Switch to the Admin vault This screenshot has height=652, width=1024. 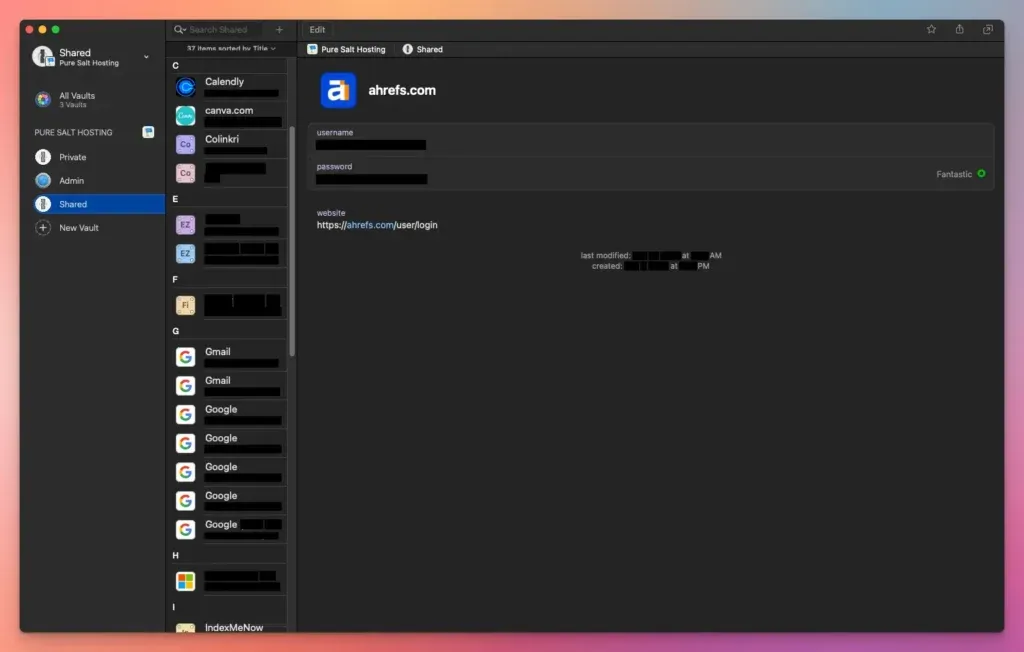(x=71, y=181)
